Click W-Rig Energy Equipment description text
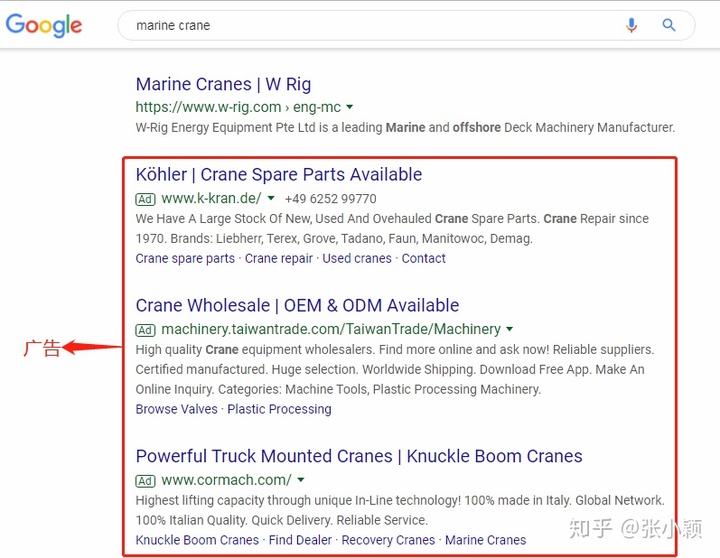Image resolution: width=720 pixels, height=558 pixels. pyautogui.click(x=405, y=128)
